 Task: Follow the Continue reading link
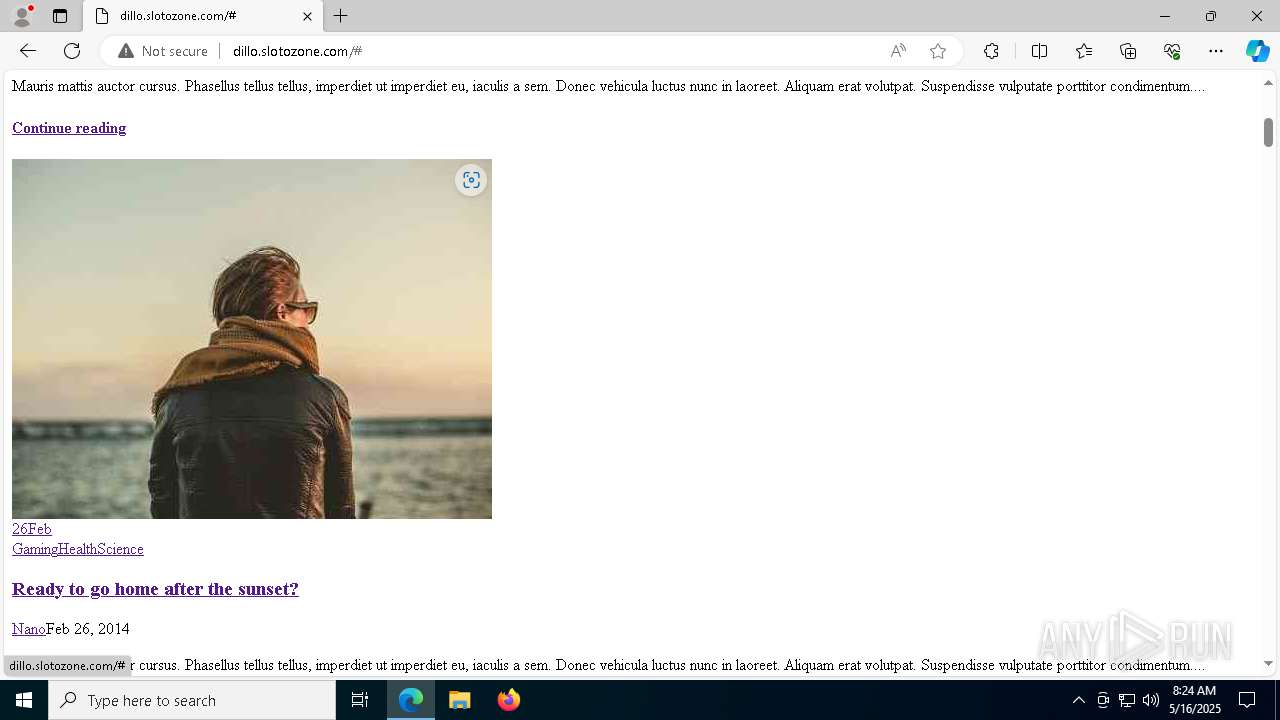click(x=69, y=128)
